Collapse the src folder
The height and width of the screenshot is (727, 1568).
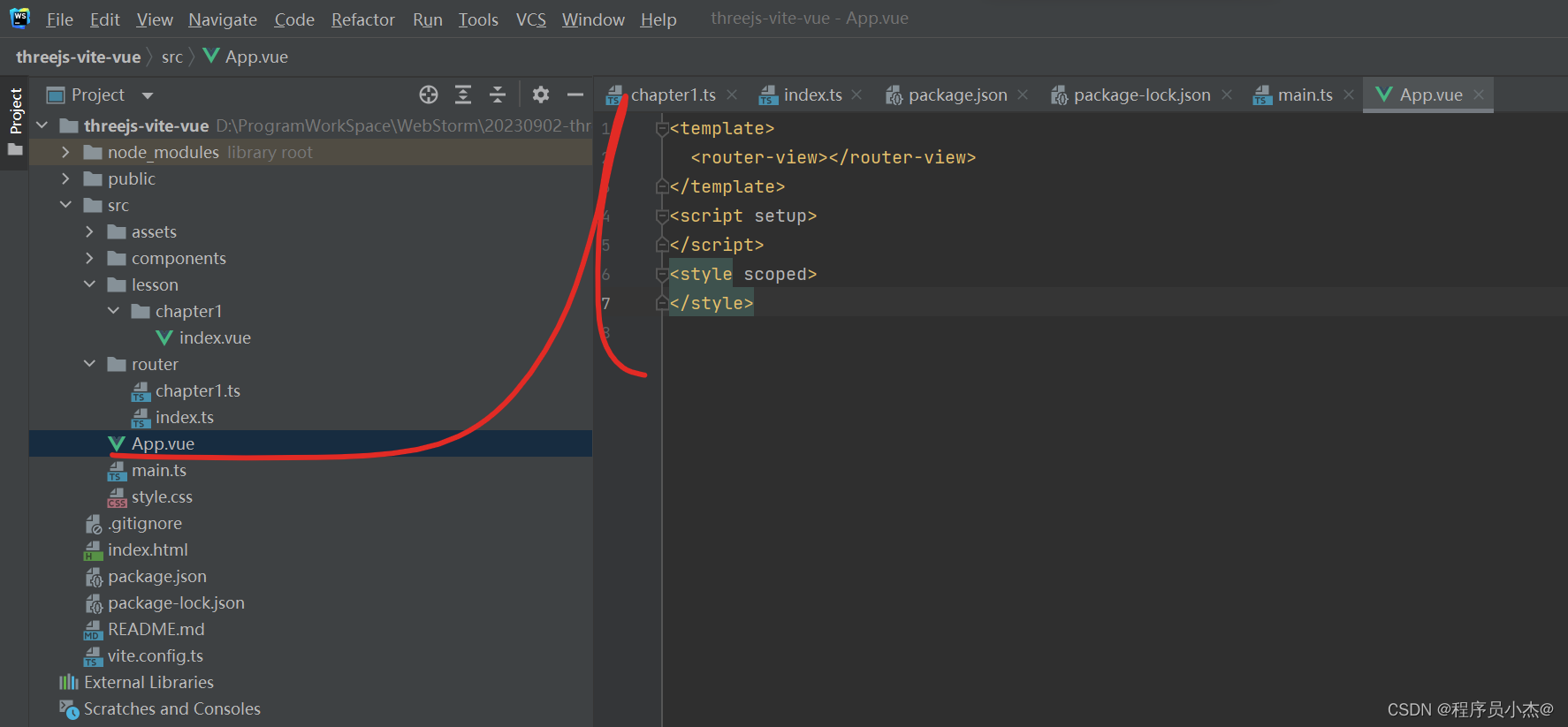pyautogui.click(x=65, y=205)
